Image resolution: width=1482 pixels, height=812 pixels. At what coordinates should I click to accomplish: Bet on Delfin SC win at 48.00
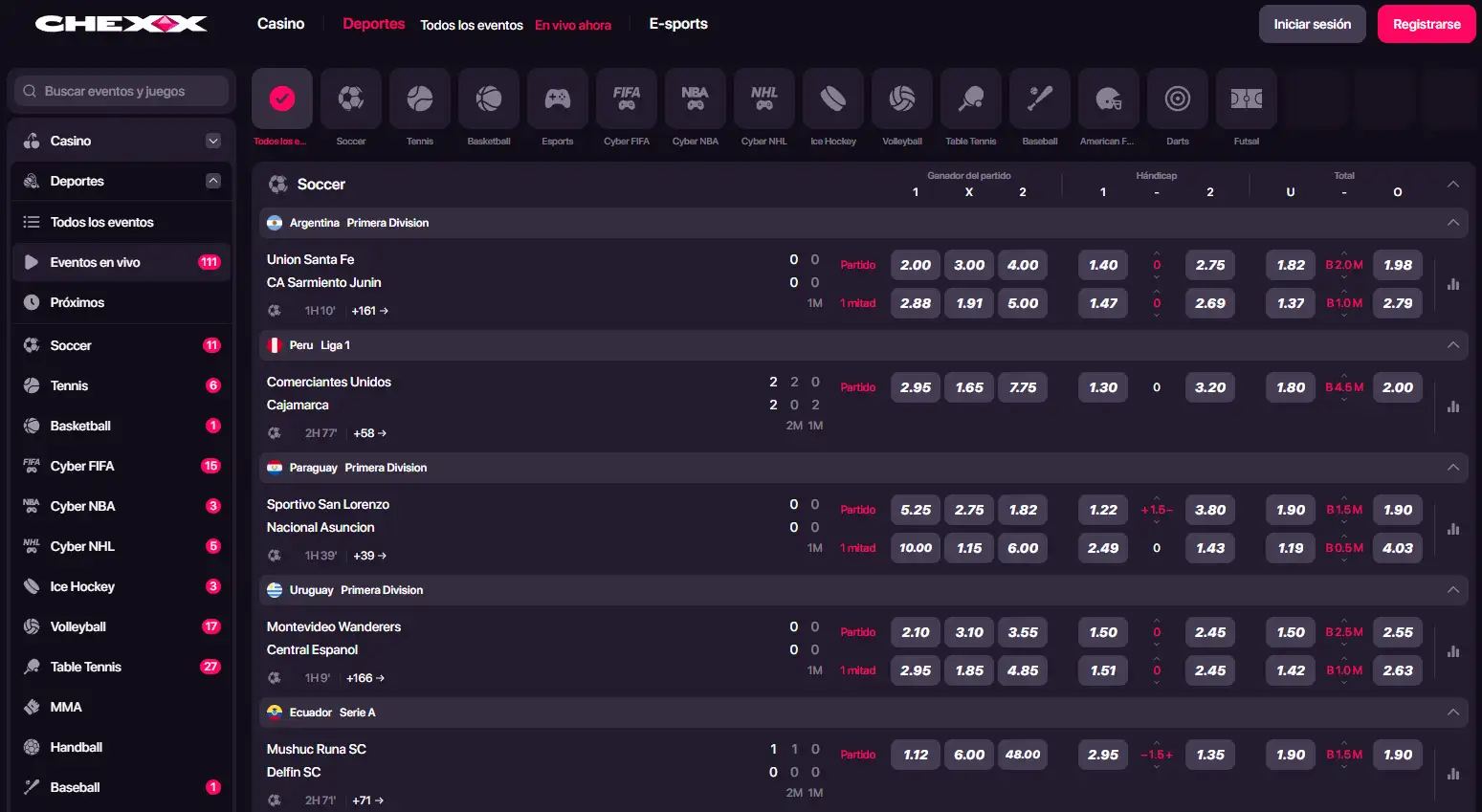tap(1023, 755)
